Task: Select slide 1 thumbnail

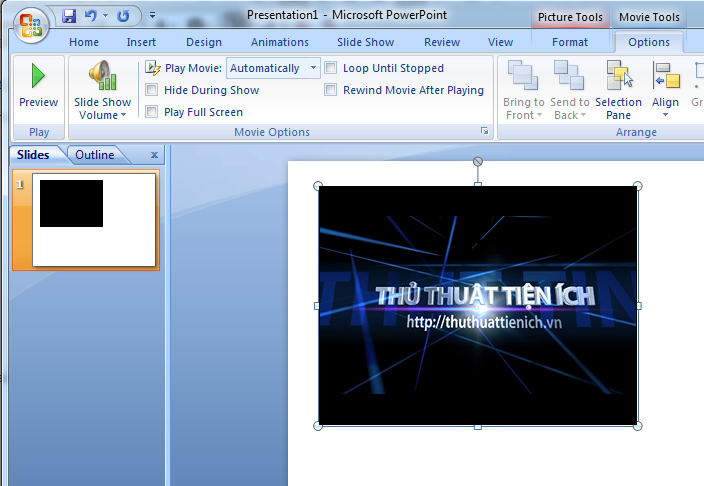Action: [94, 220]
